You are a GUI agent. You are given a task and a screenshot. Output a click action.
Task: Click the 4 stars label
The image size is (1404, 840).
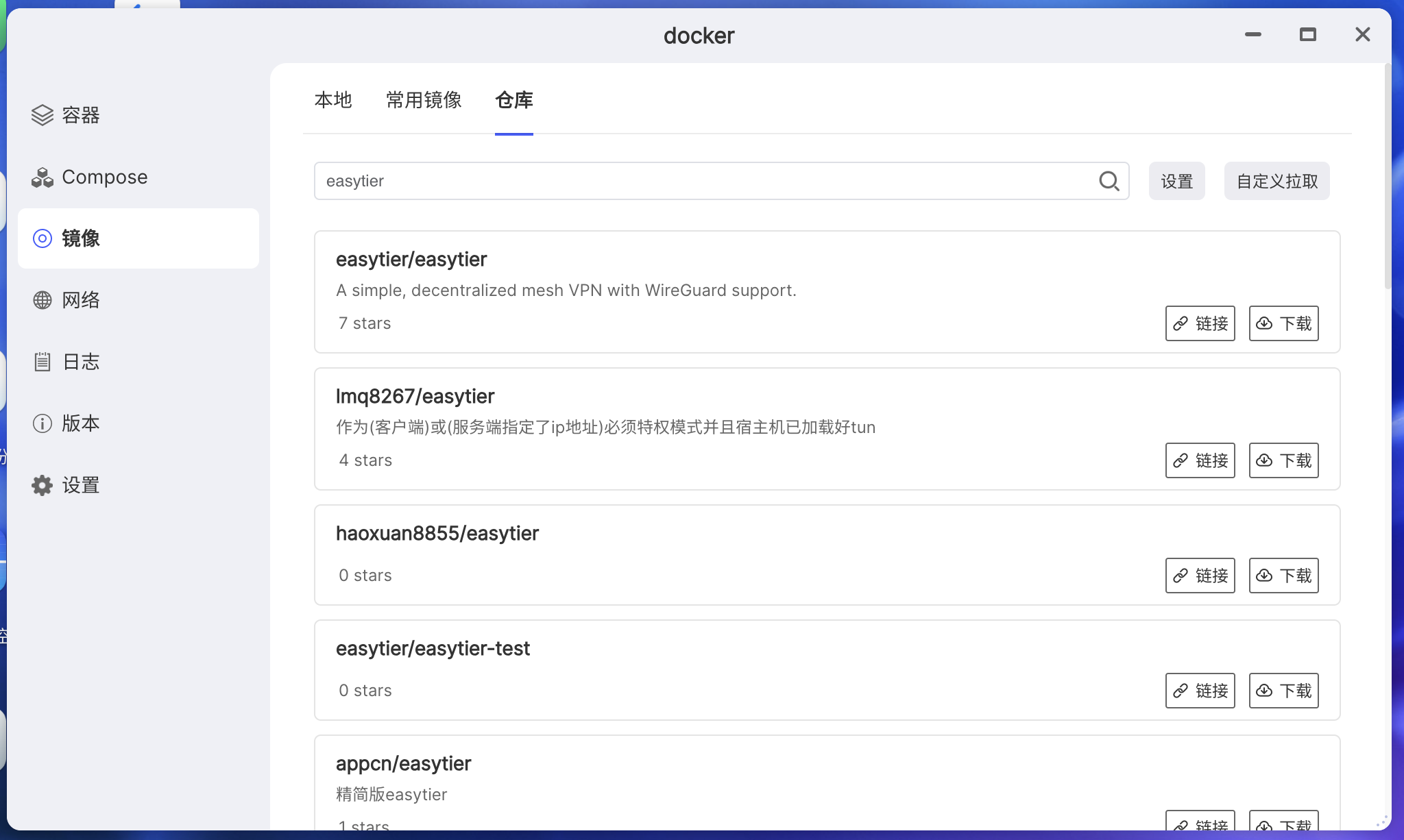pos(365,460)
